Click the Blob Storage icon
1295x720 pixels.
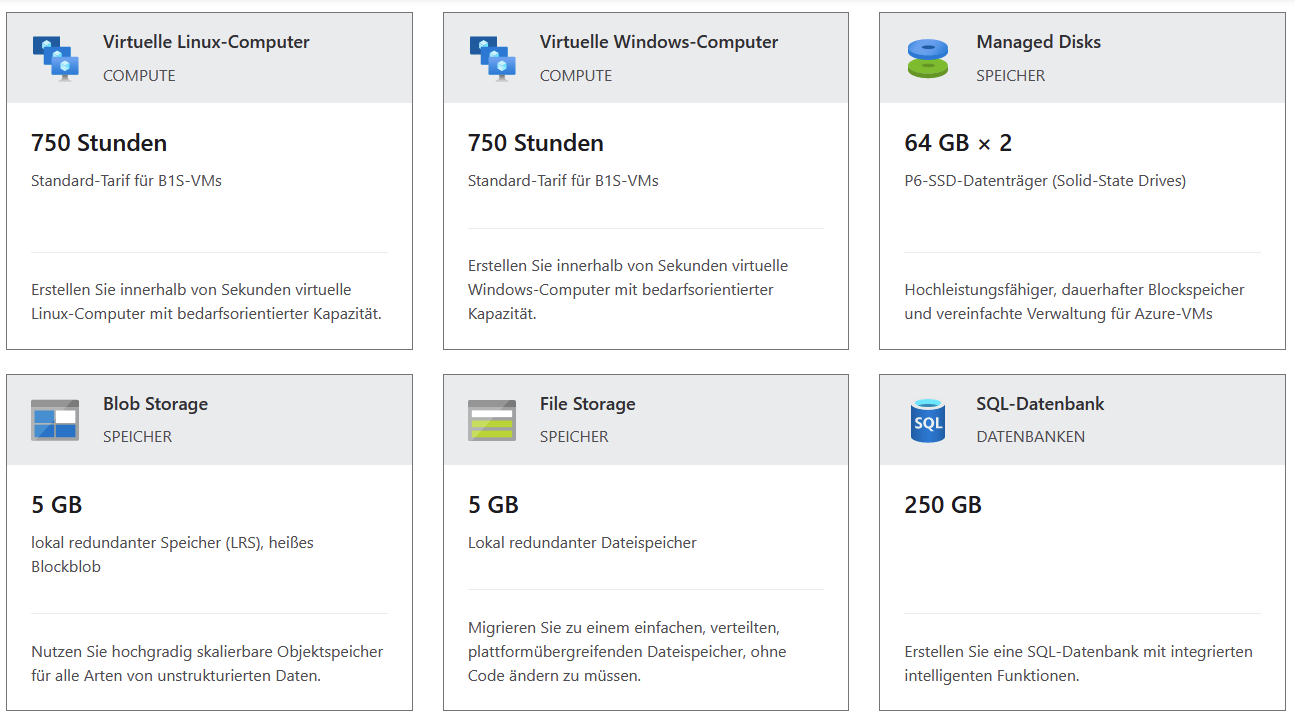click(x=55, y=419)
